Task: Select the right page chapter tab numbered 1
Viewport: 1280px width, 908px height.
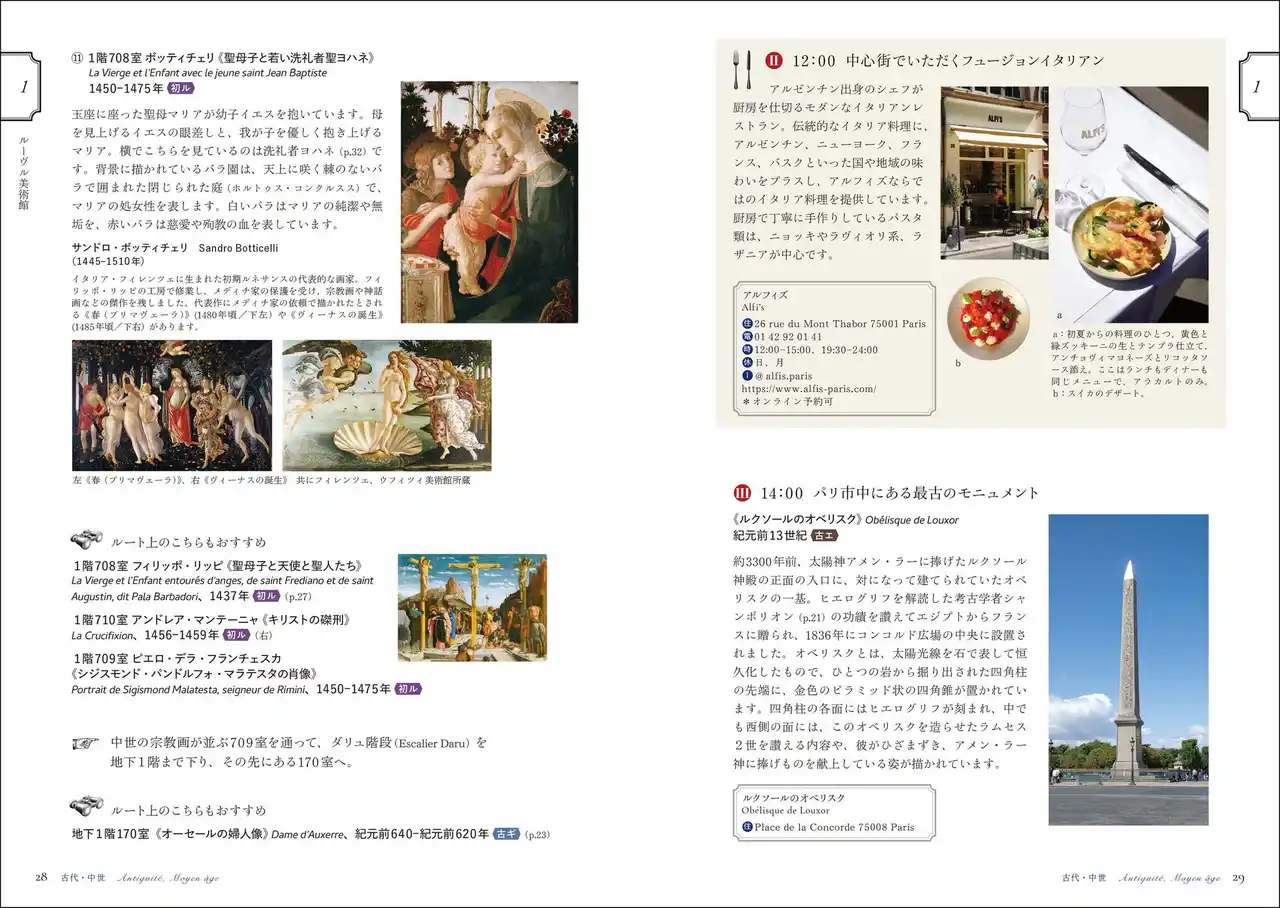Action: point(1257,87)
